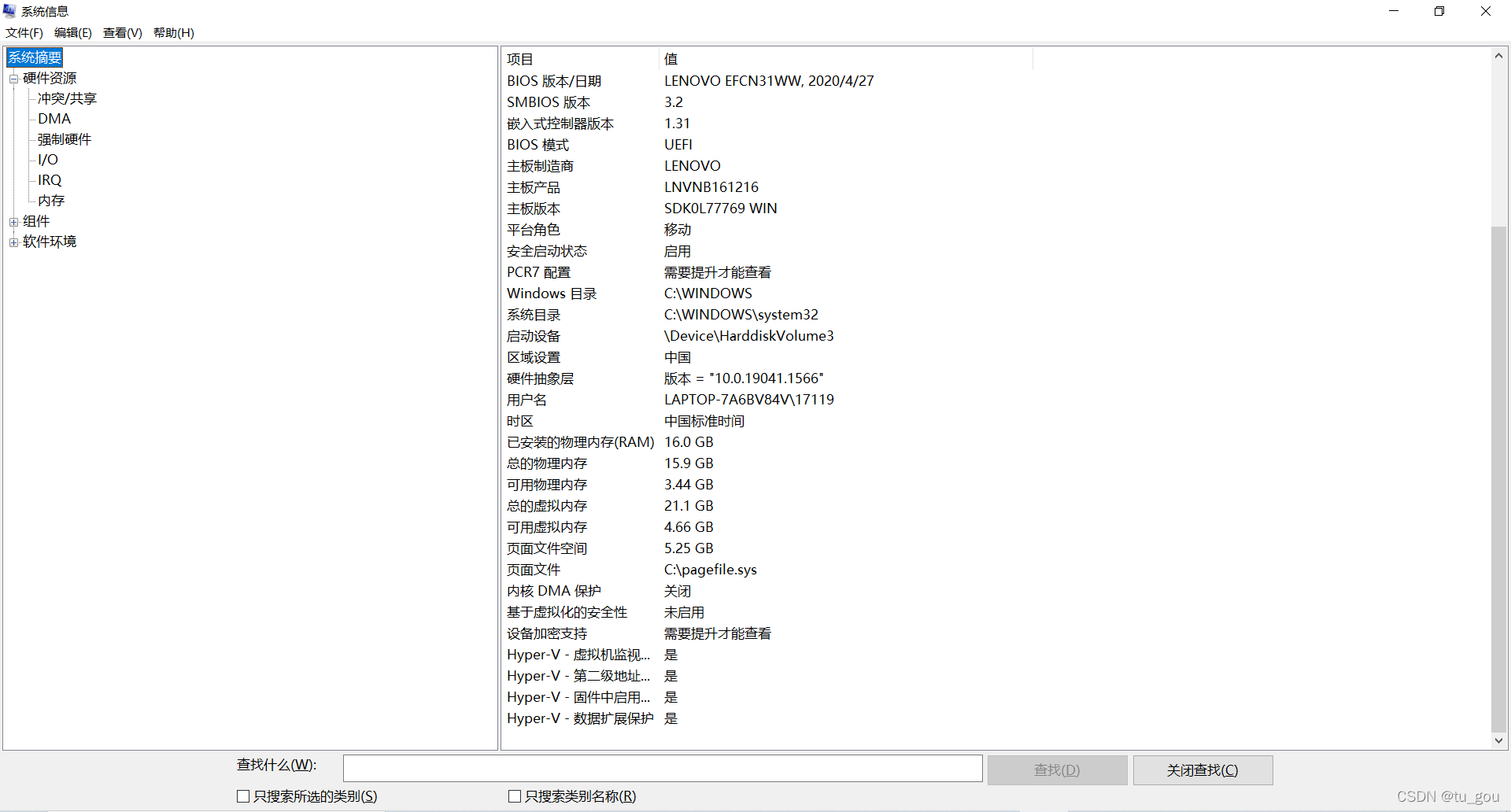This screenshot has width=1511, height=812.
Task: Select the Hyper-V - 数据扩展保护 row
Action: [x=767, y=718]
